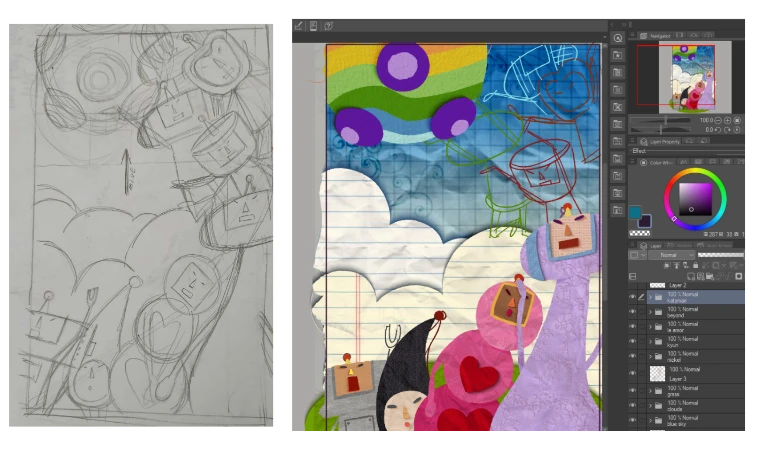Viewport: 764px width, 455px height.
Task: Click the canvas vertical scrollbar
Action: 605,237
